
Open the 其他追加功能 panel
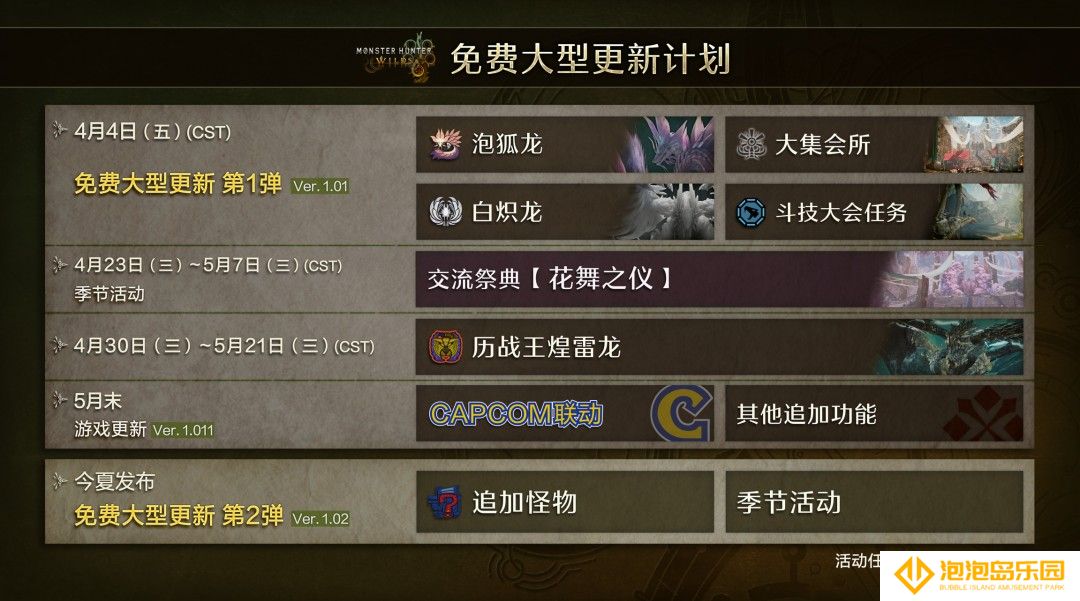tap(874, 413)
